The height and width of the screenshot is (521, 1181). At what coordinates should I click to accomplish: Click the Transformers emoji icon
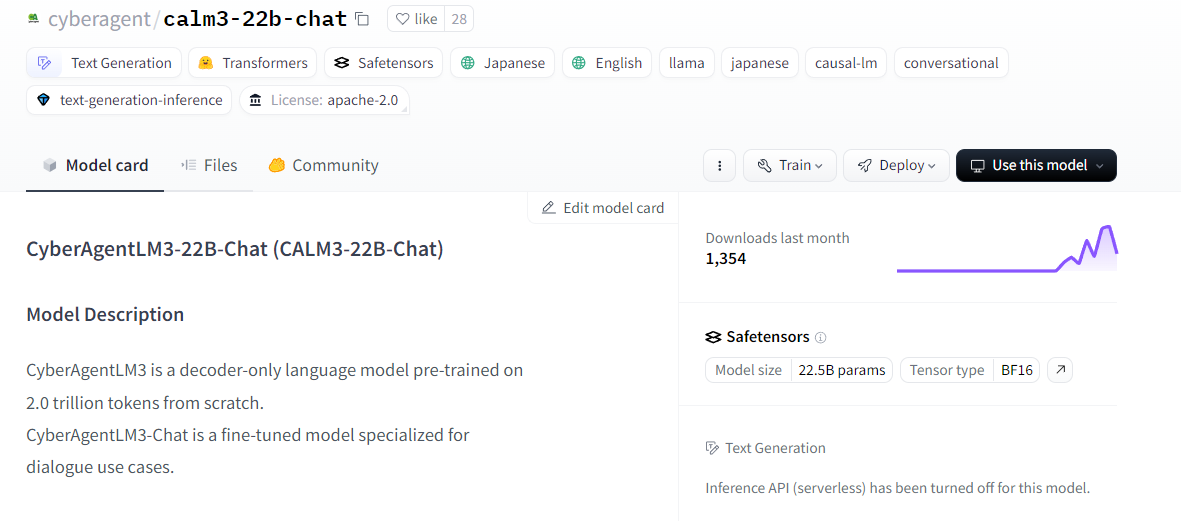pyautogui.click(x=206, y=62)
